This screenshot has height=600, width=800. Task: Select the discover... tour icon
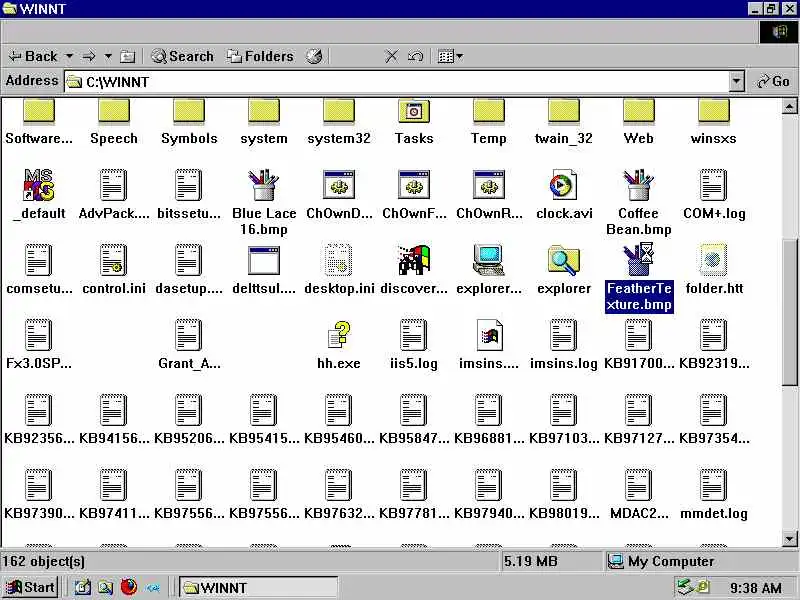click(x=414, y=269)
